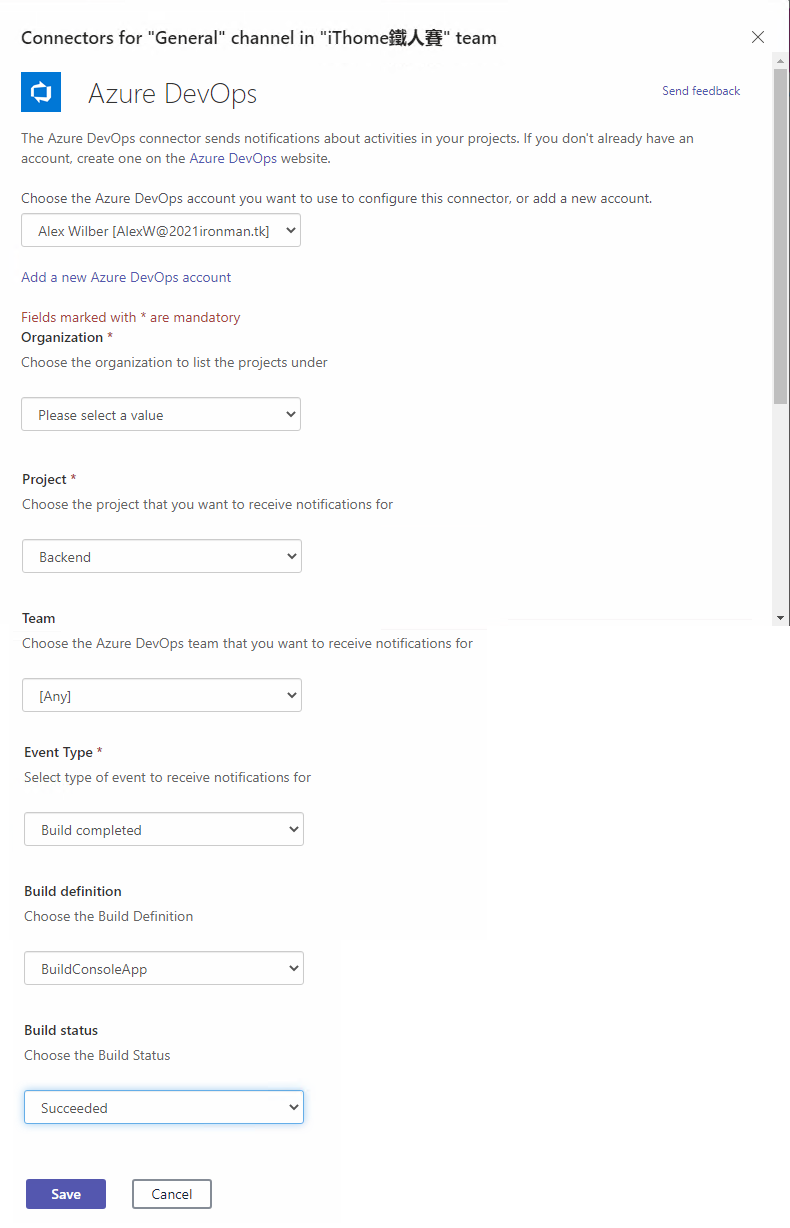The width and height of the screenshot is (790, 1228).
Task: Expand the Organization 'Please select a value' dropdown
Action: coord(161,414)
